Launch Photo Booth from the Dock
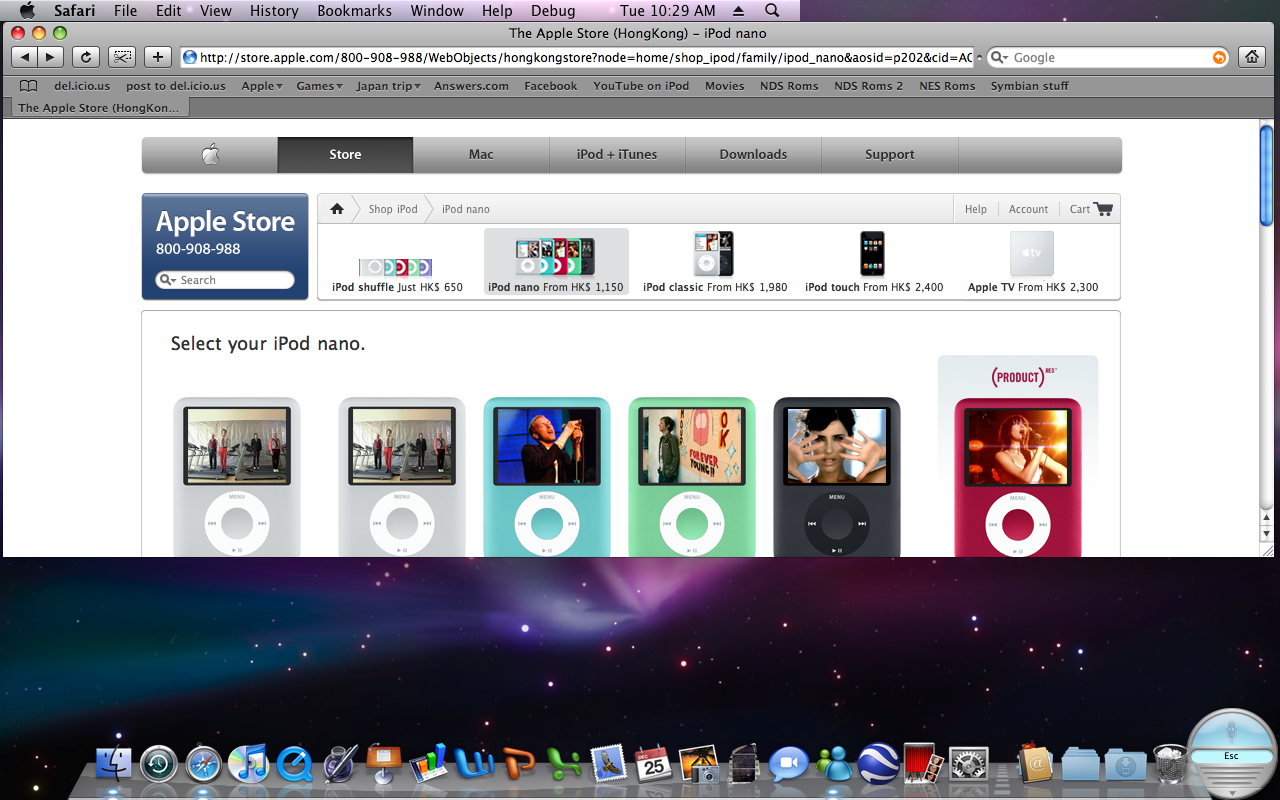Image resolution: width=1280 pixels, height=800 pixels. coord(923,764)
